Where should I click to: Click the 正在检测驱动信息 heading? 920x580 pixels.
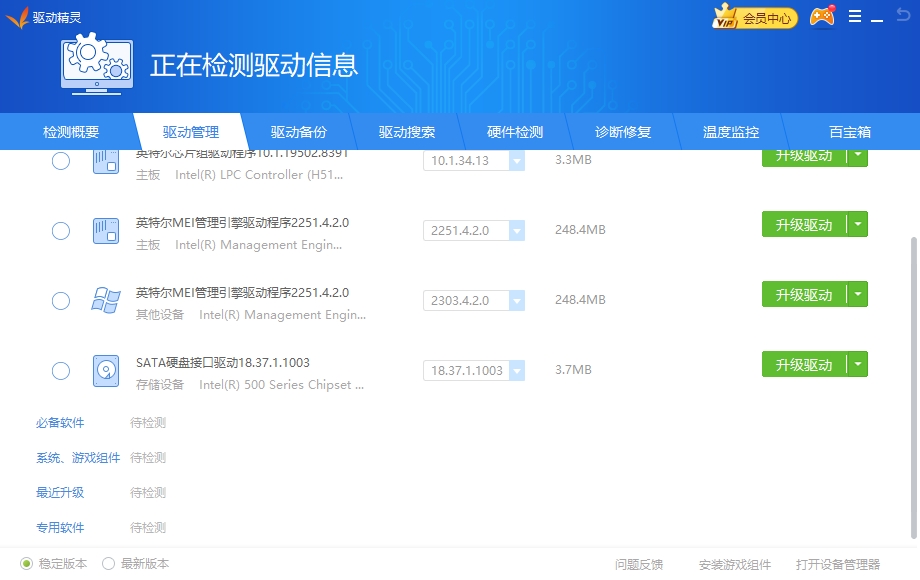253,65
